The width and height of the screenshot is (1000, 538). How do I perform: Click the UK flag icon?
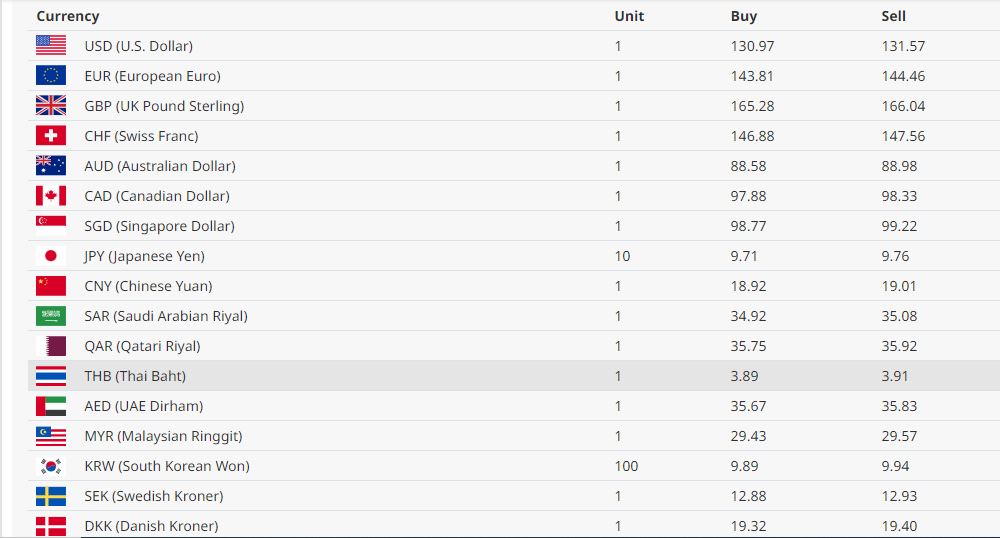[x=51, y=105]
